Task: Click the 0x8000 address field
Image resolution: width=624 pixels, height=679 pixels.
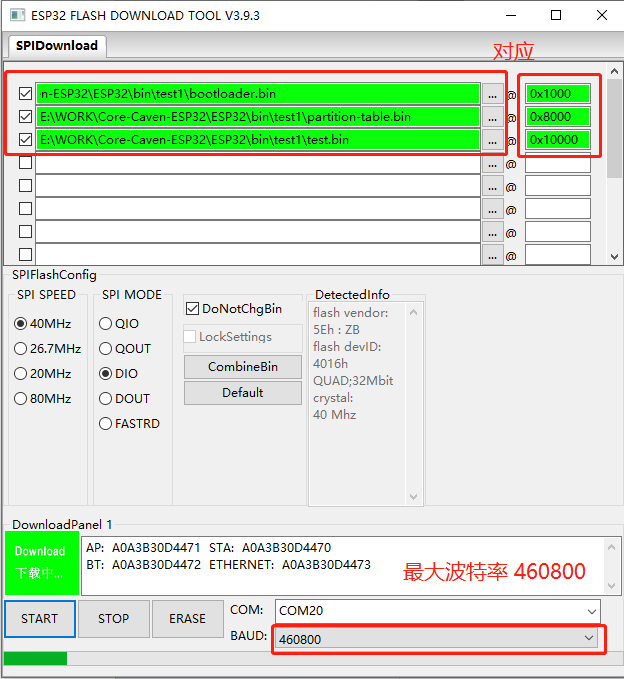Action: (558, 117)
